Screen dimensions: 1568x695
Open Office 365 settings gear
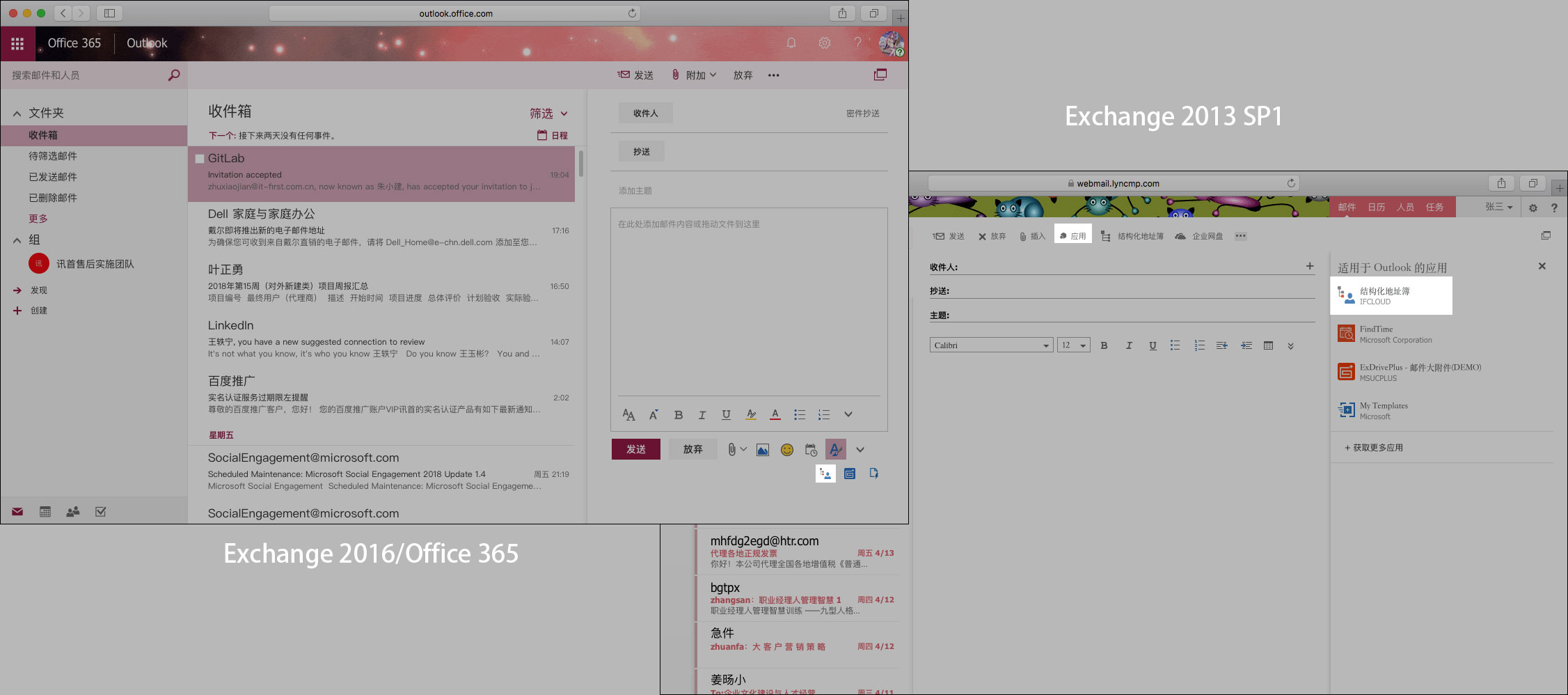tap(825, 43)
